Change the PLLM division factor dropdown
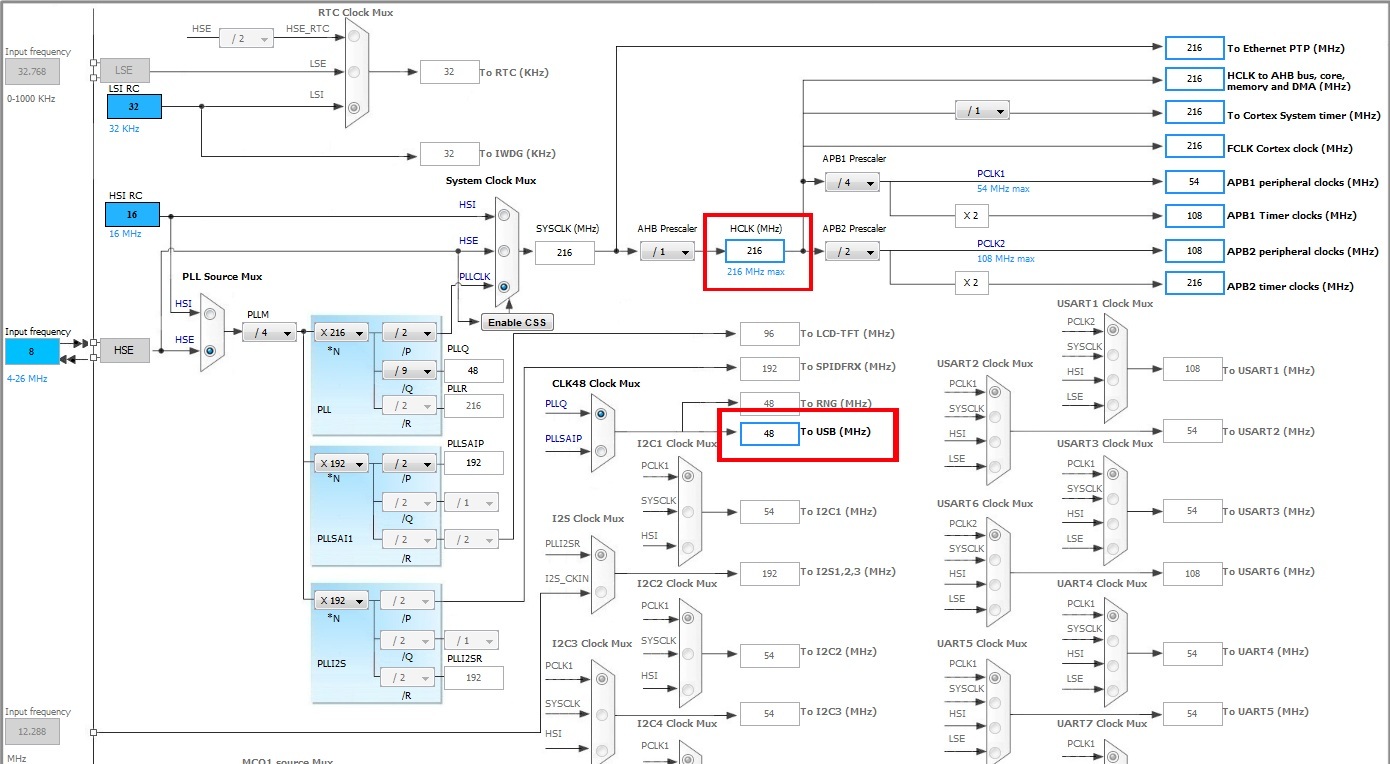Image resolution: width=1390 pixels, height=764 pixels. (x=268, y=332)
